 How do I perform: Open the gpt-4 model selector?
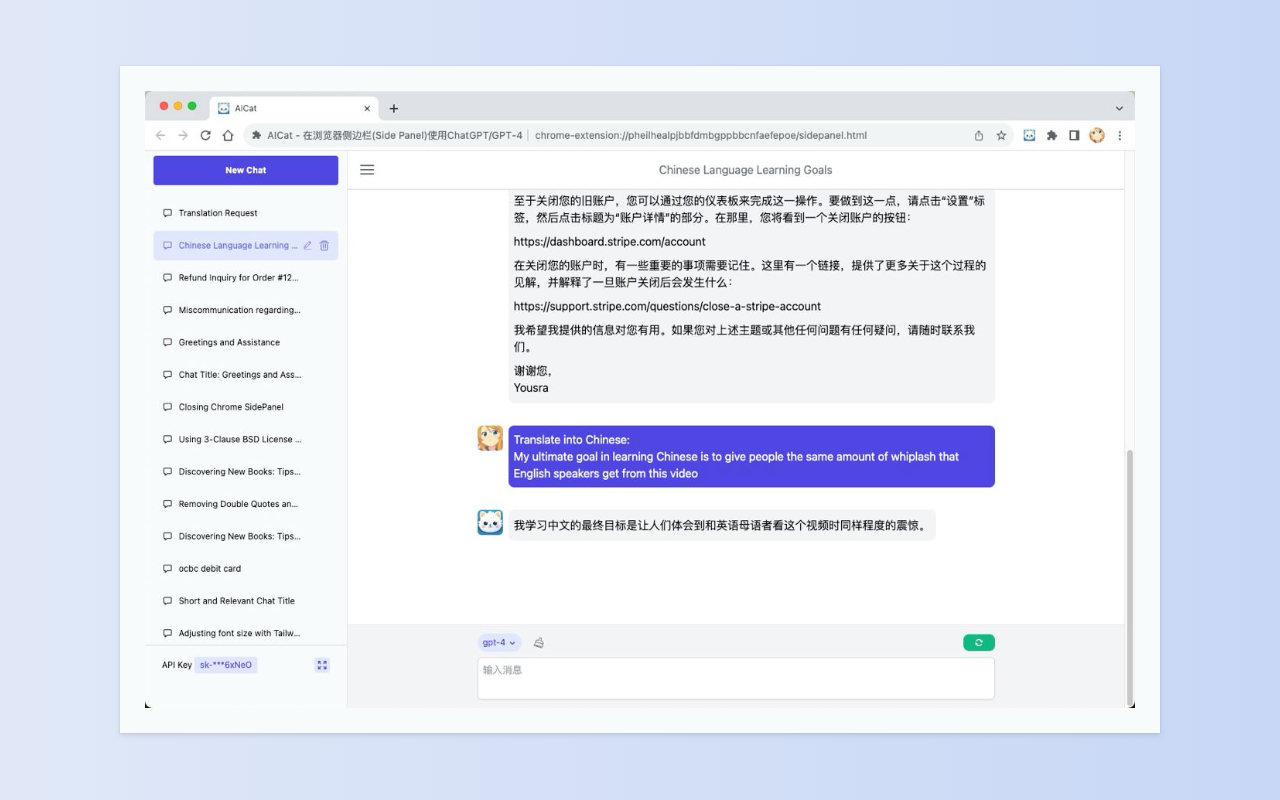pyautogui.click(x=498, y=642)
